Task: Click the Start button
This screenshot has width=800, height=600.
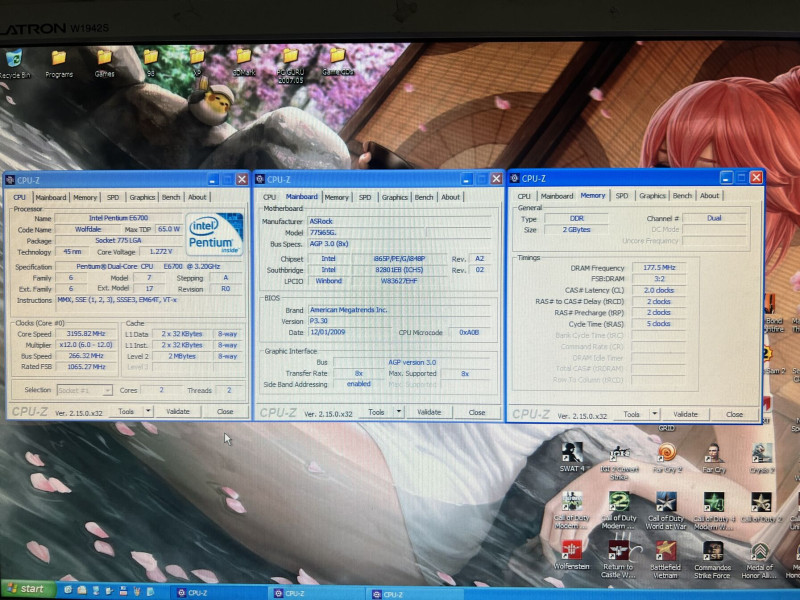Action: tap(27, 589)
